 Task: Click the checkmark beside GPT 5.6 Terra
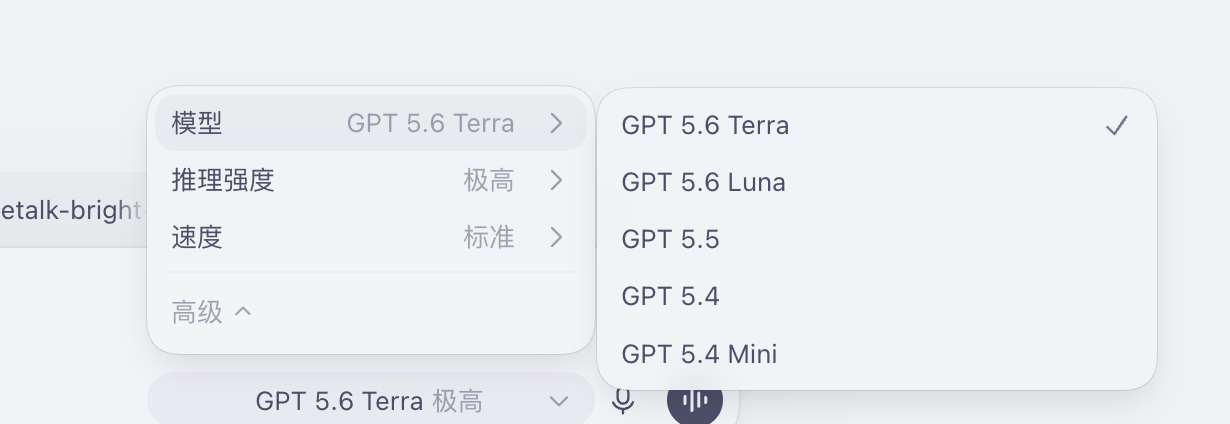[x=1117, y=125]
